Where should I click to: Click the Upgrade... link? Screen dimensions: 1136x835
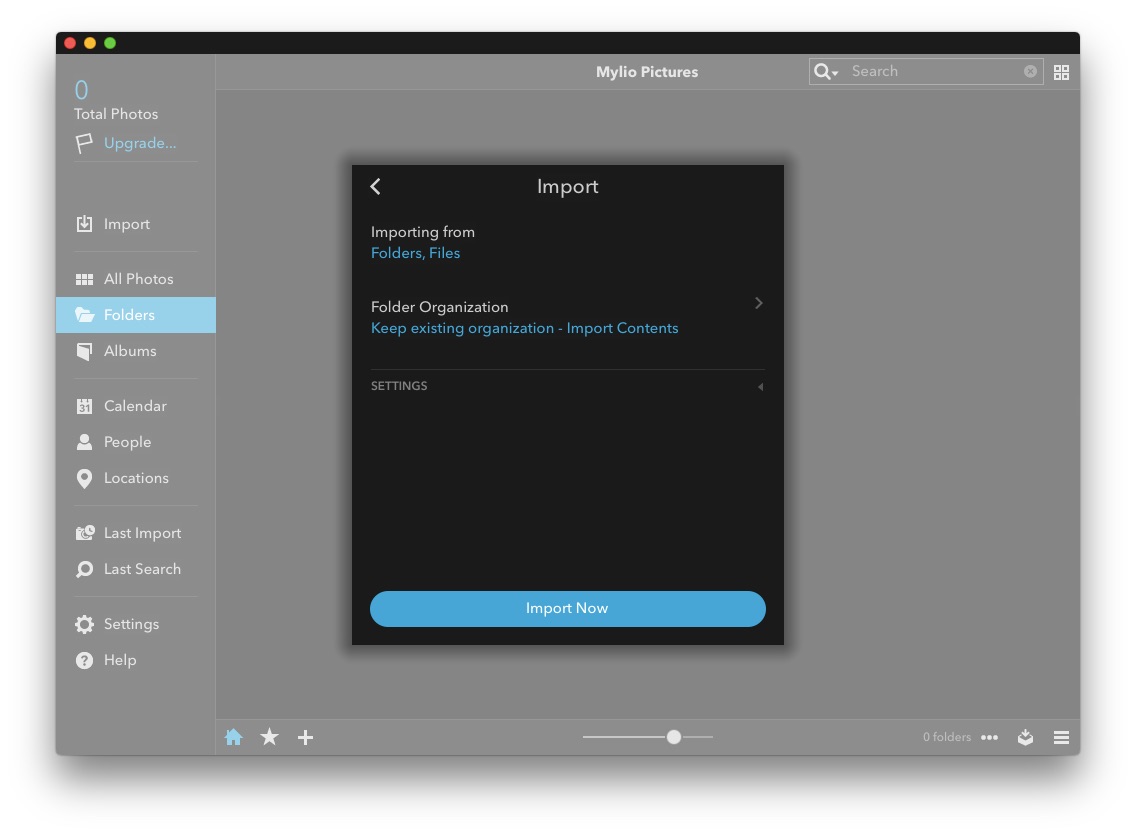pyautogui.click(x=140, y=143)
